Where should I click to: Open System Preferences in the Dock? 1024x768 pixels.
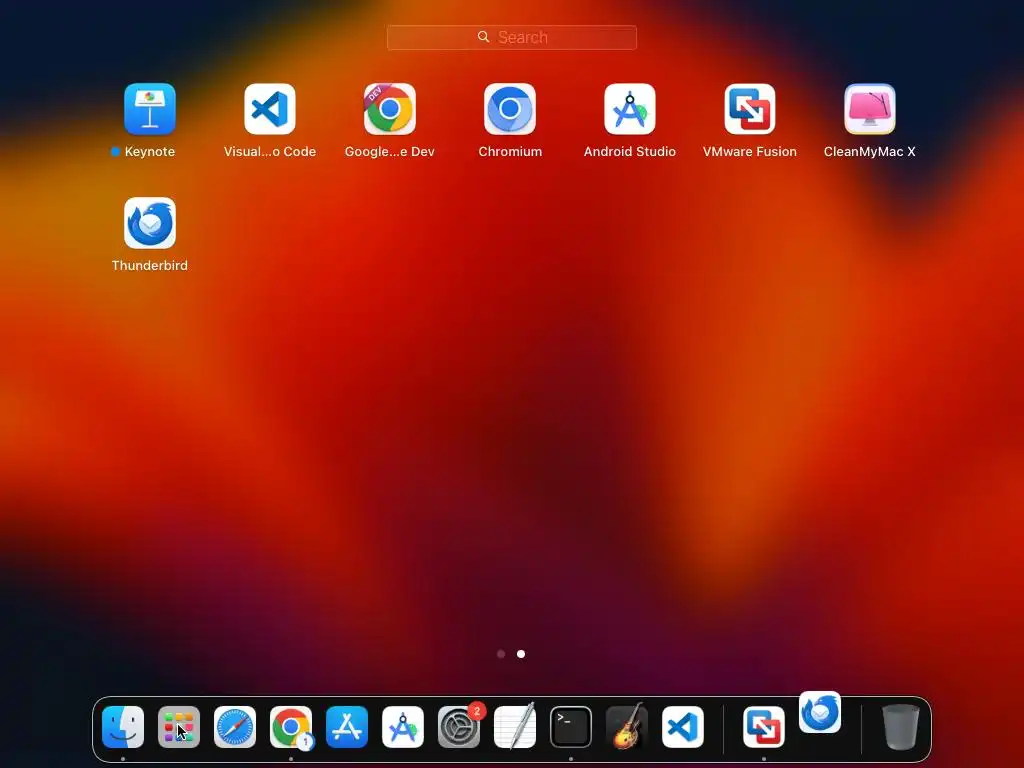point(459,727)
